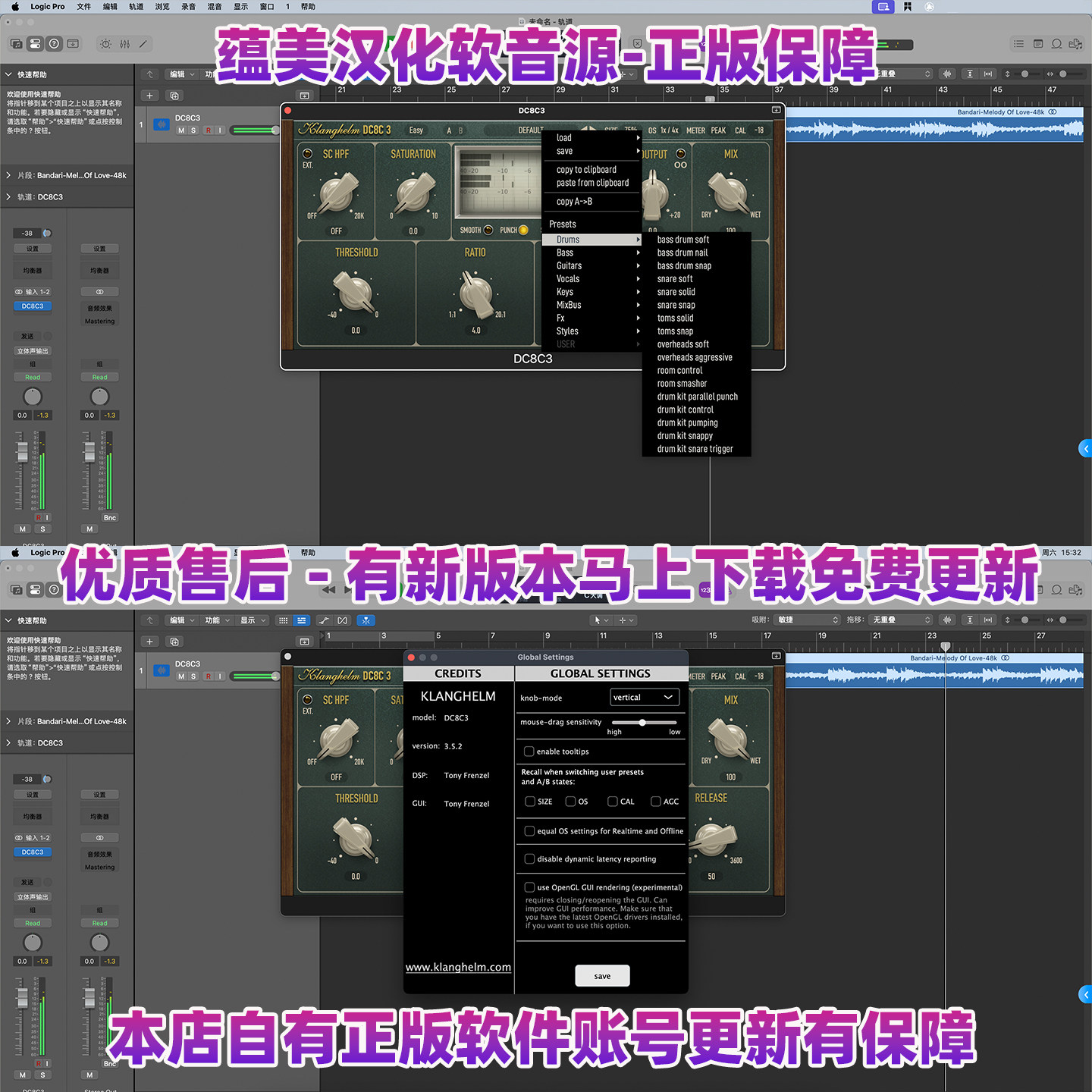Expand the MixBus presets submenu
This screenshot has width=1092, height=1092.
pos(592,305)
